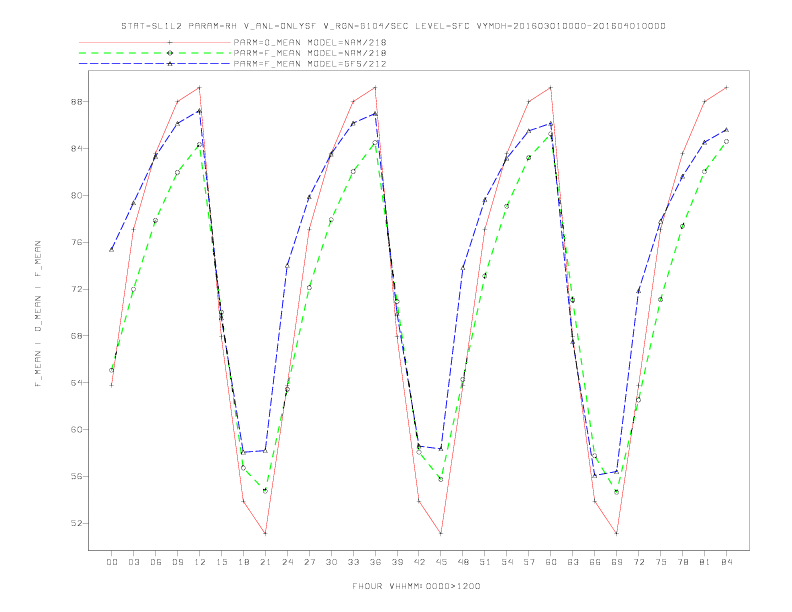The height and width of the screenshot is (612, 792).
Task: Click the green dashed legend line sample
Action: (155, 53)
